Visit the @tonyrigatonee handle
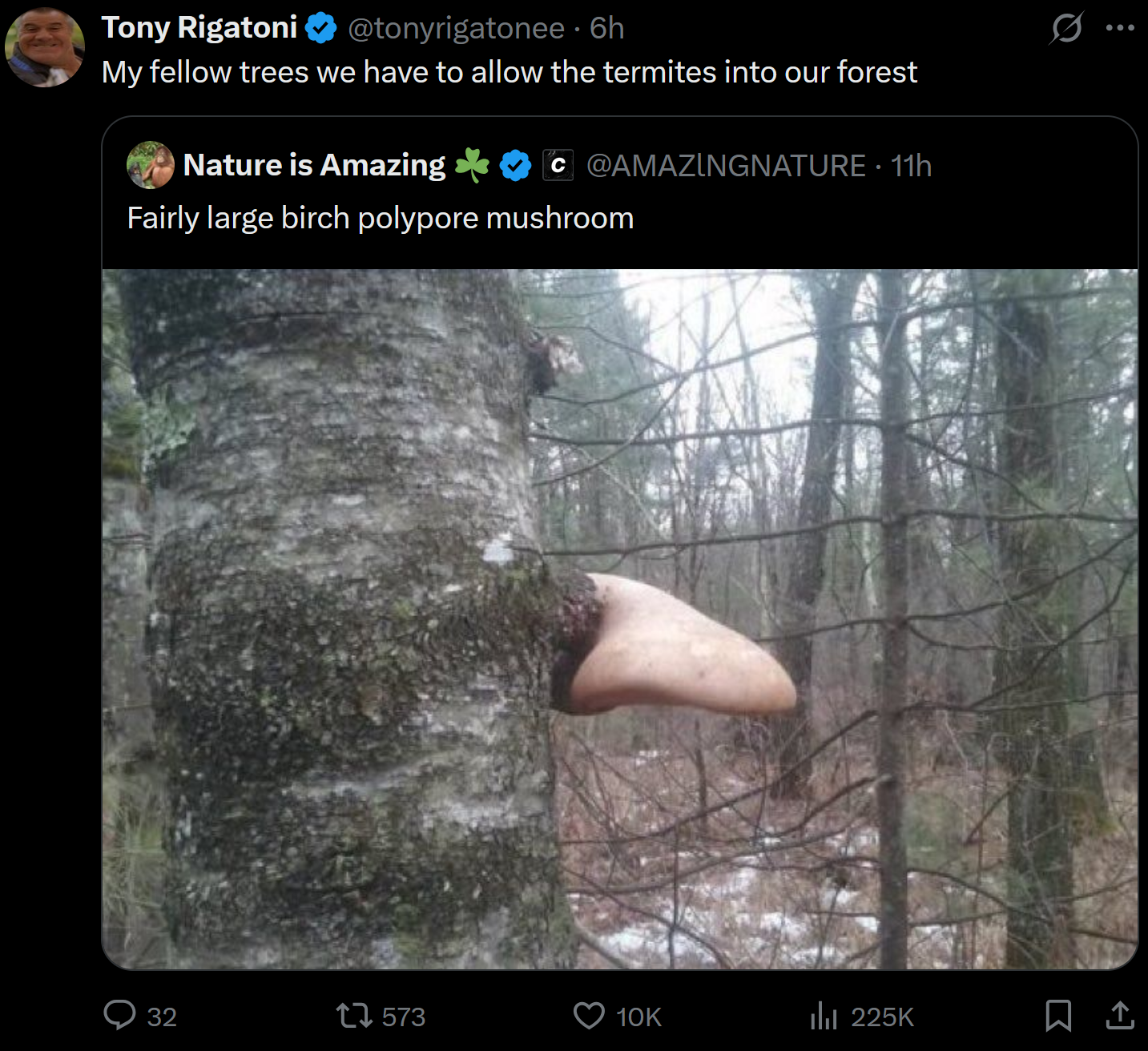The width and height of the screenshot is (1148, 1051). tap(456, 29)
